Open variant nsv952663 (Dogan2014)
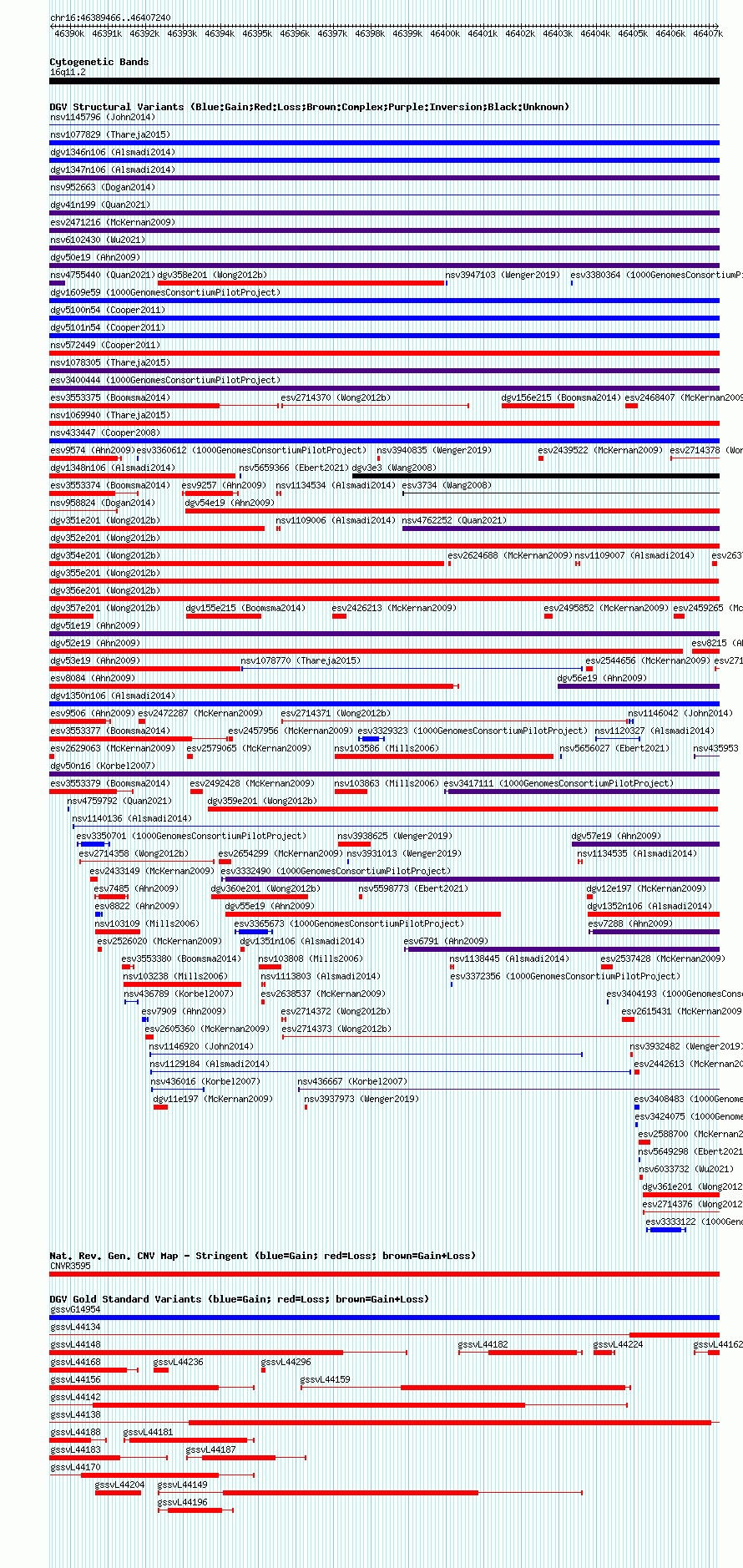Screen dimensions: 743x1568 tap(102, 187)
